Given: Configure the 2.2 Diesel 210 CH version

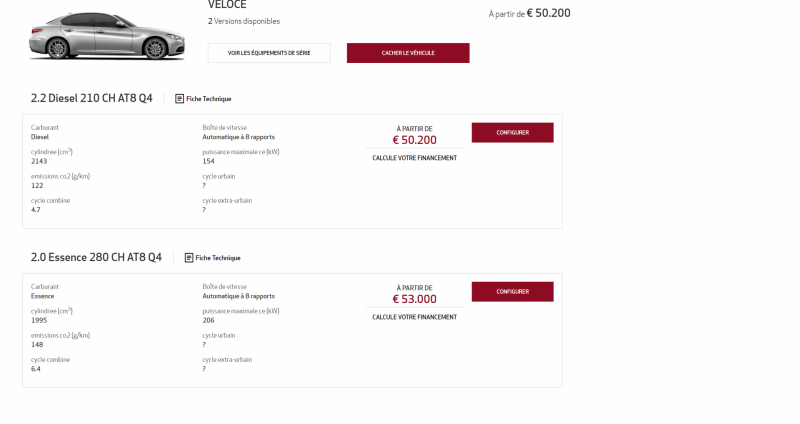Looking at the screenshot, I should pos(512,132).
